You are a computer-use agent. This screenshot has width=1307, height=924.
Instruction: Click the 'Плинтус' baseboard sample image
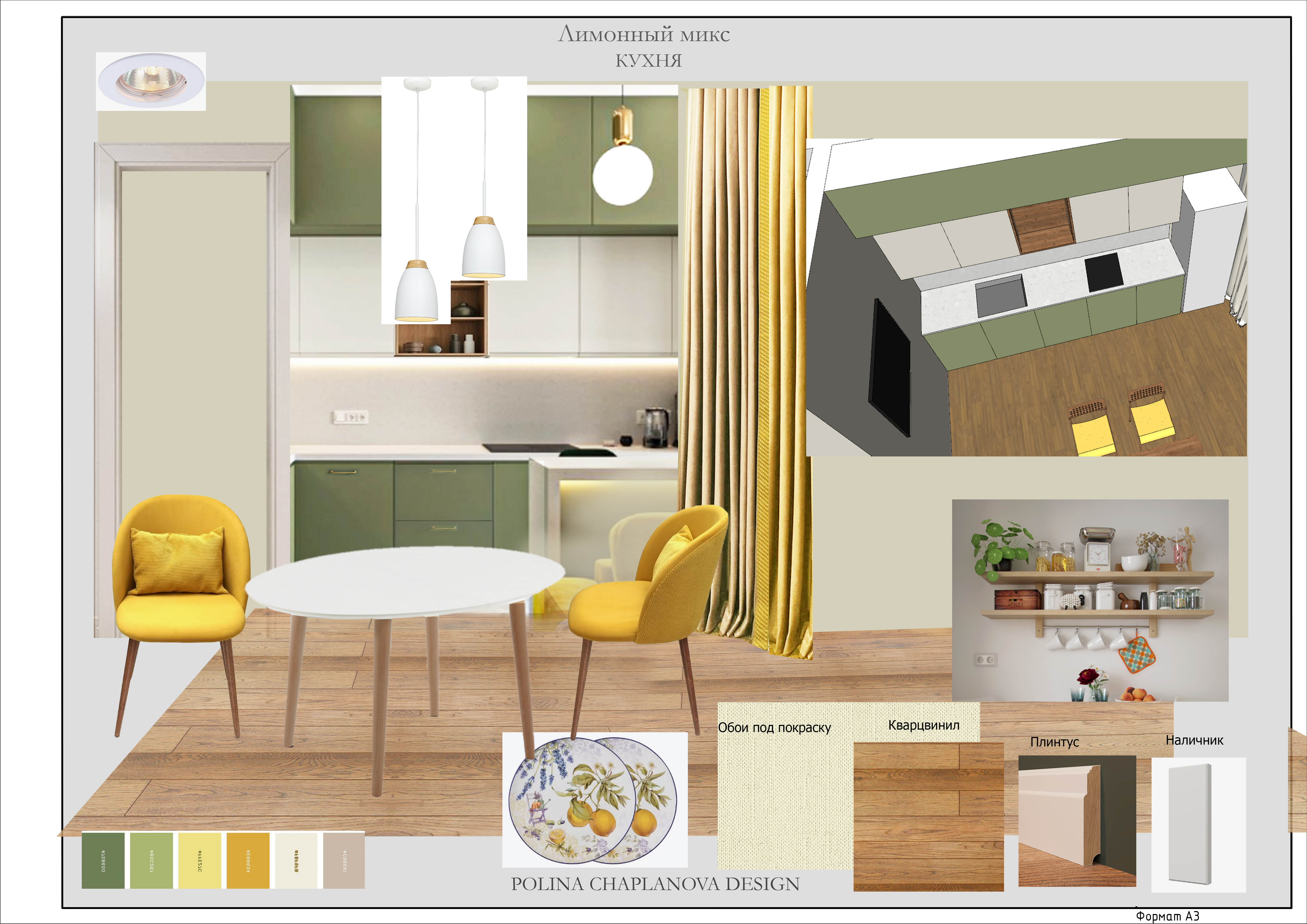click(1077, 821)
